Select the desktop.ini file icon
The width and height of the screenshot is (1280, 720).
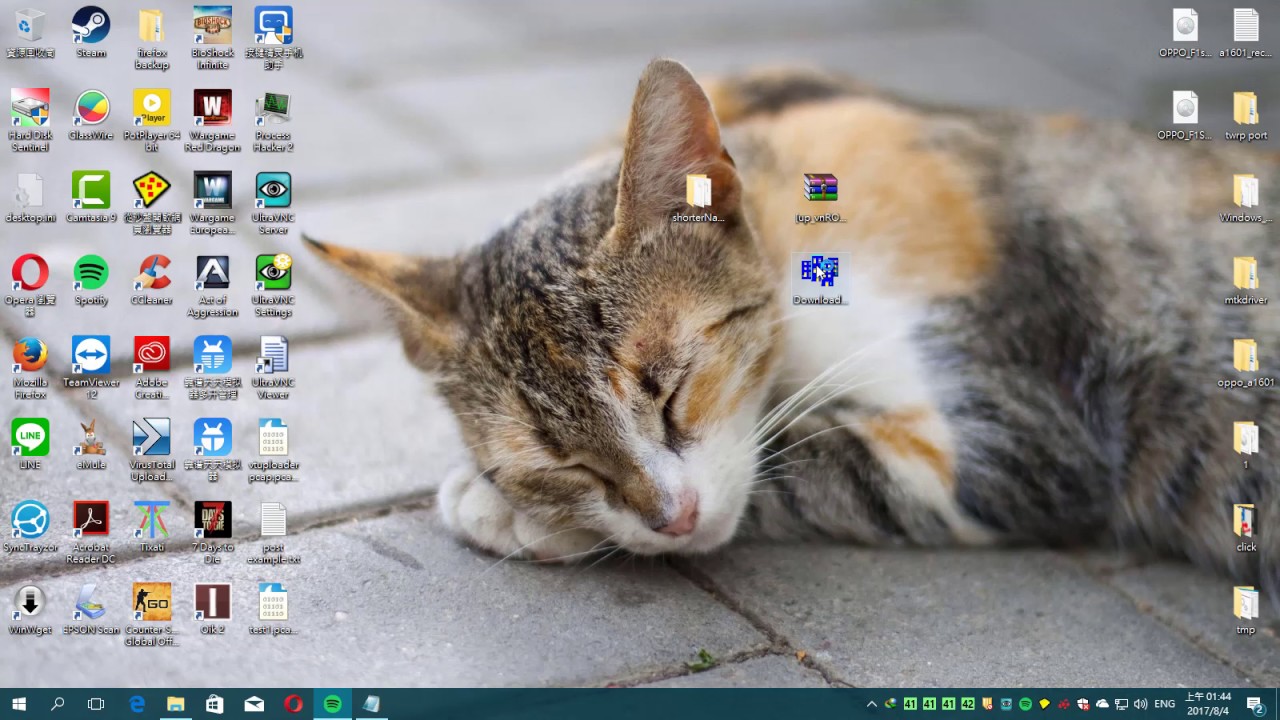pos(30,197)
